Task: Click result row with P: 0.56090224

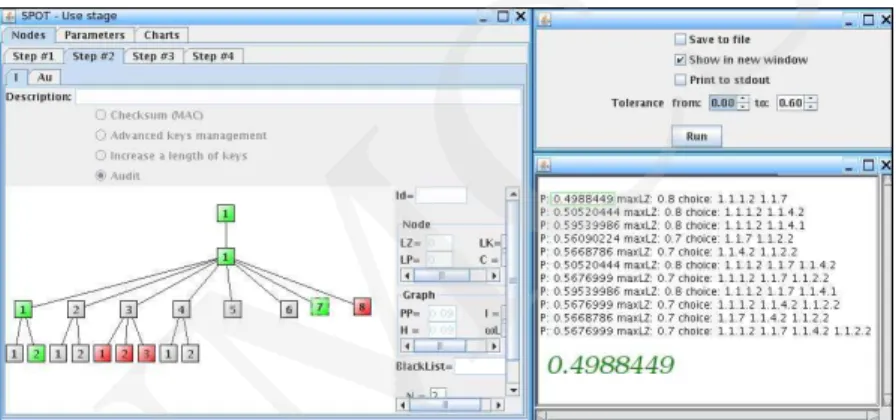Action: (666, 238)
